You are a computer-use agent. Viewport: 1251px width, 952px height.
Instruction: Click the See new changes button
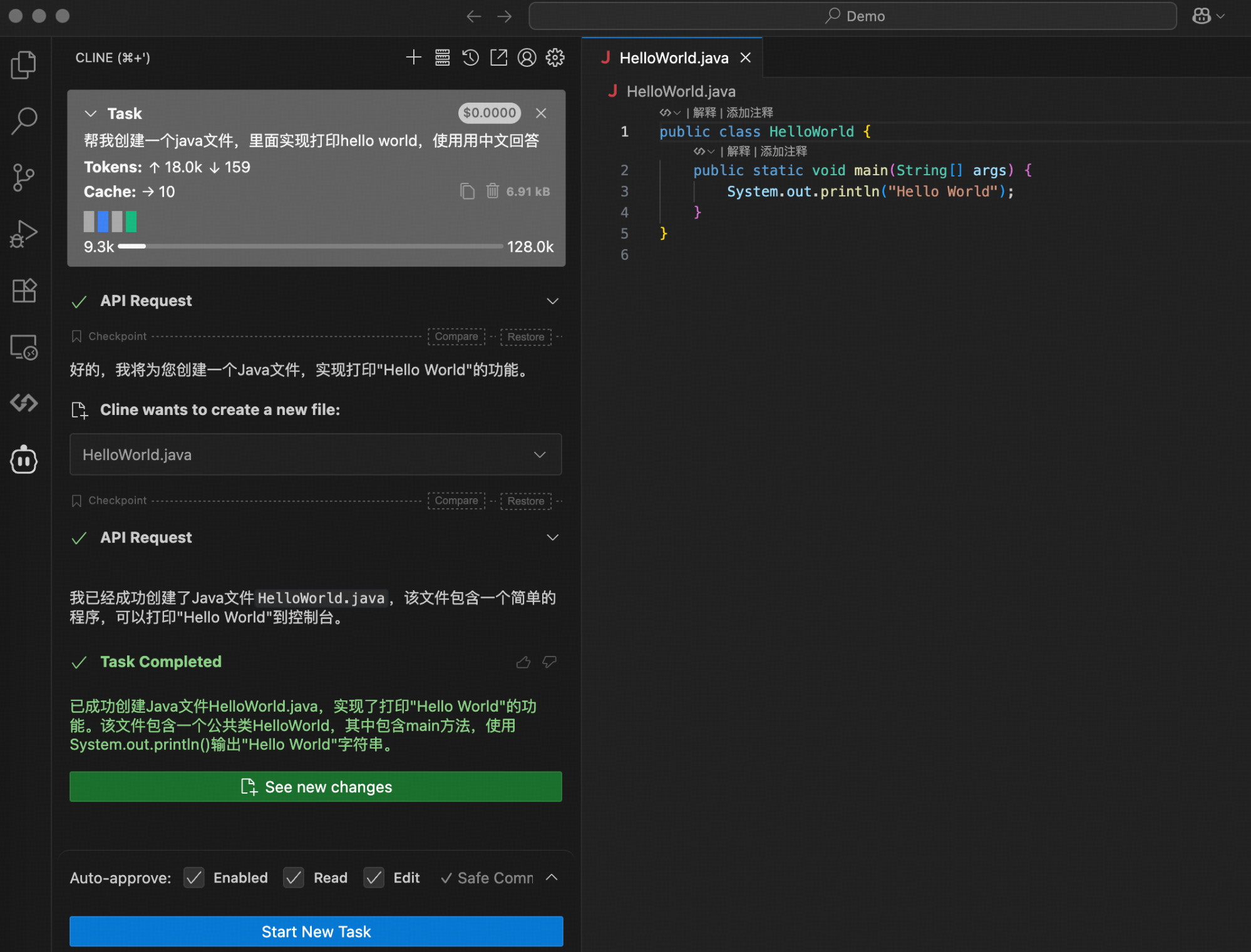[316, 787]
